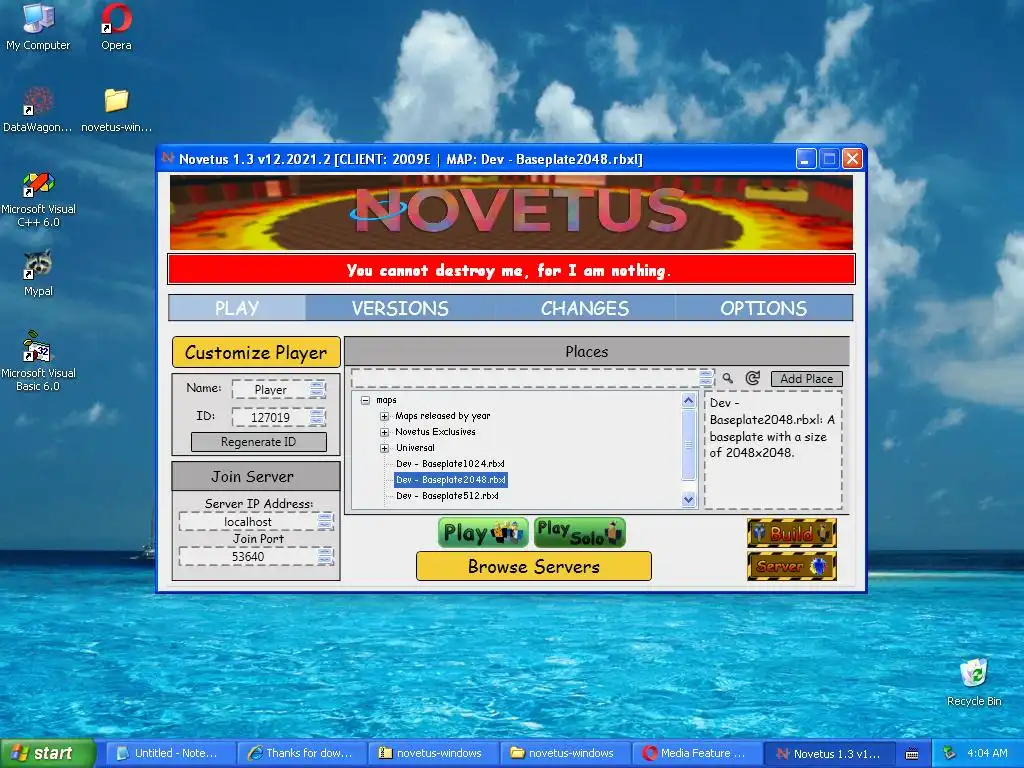Select Maps released by year label
This screenshot has width=1024, height=768.
pos(442,416)
